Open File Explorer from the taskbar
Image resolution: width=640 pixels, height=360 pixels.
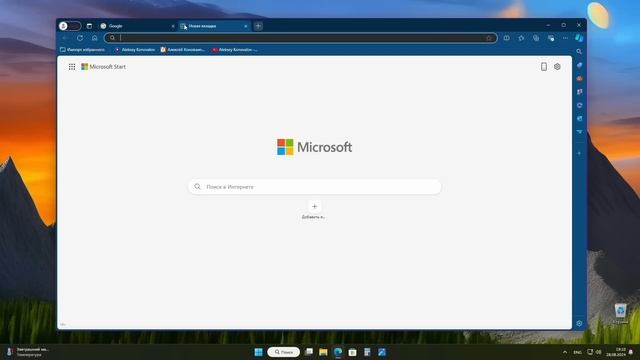tap(323, 352)
